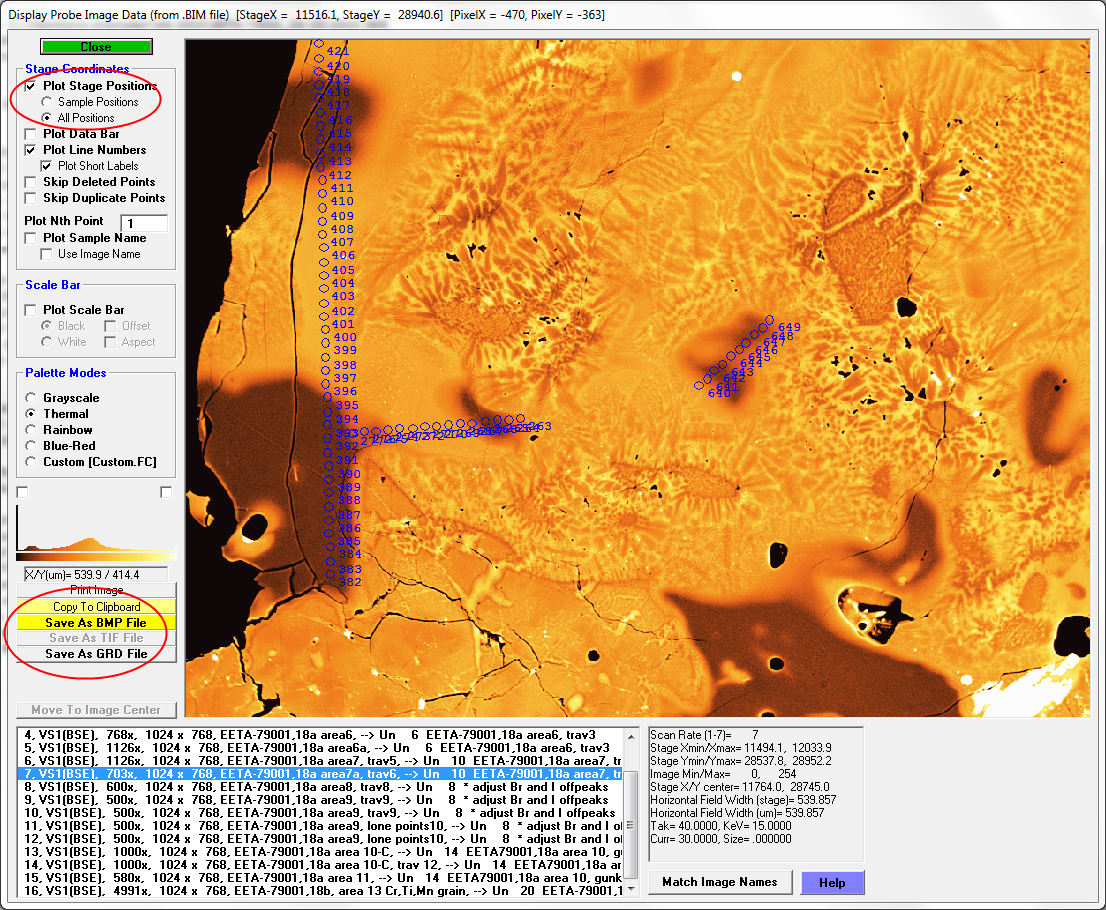Switch palette to Rainbow

31,430
